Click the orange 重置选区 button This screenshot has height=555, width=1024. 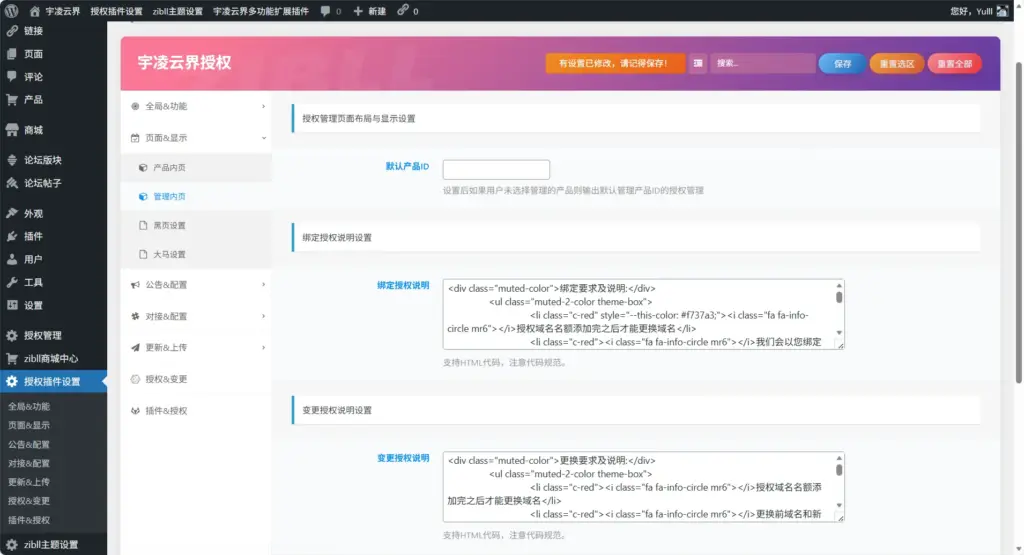point(897,63)
